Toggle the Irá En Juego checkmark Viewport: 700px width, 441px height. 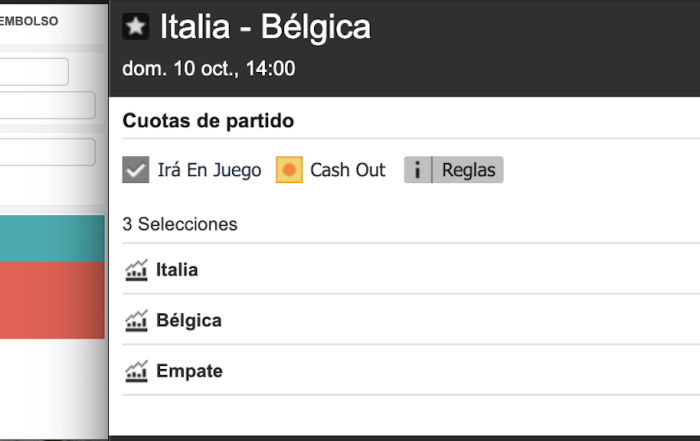click(x=136, y=170)
